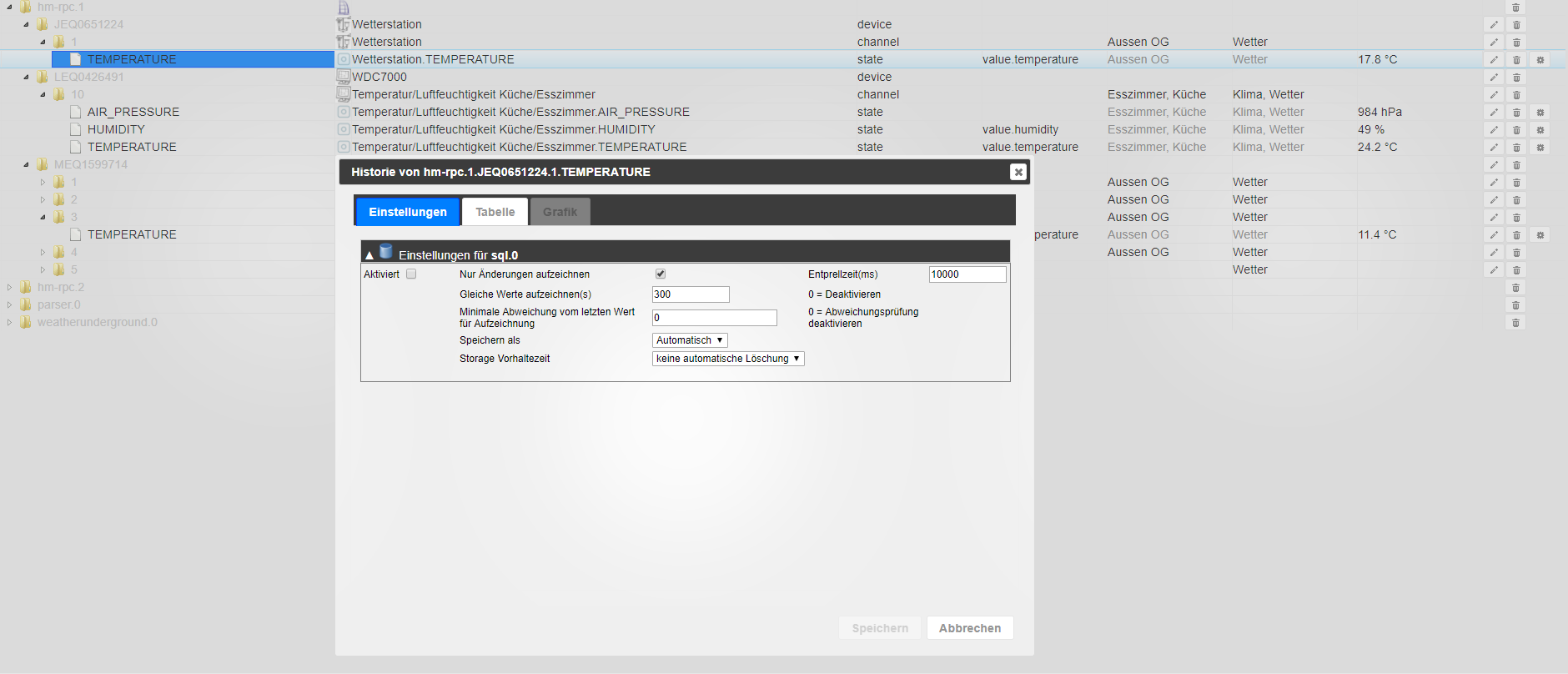This screenshot has width=1568, height=674.
Task: Delete the HUMIDITY state via trash icon
Action: [1516, 130]
